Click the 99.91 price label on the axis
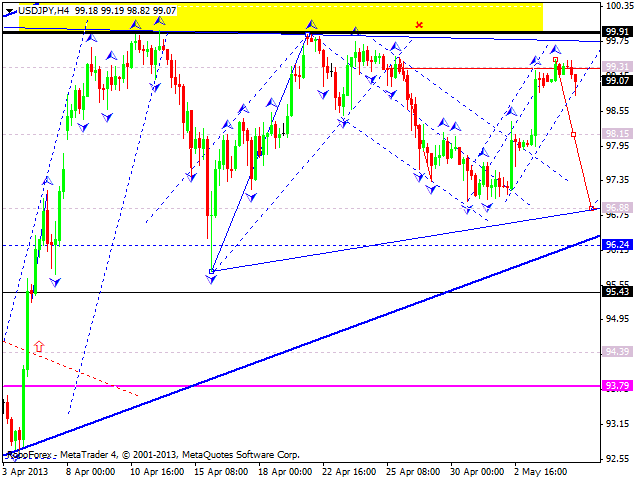Viewport: 640px width, 480px height. pyautogui.click(x=620, y=31)
